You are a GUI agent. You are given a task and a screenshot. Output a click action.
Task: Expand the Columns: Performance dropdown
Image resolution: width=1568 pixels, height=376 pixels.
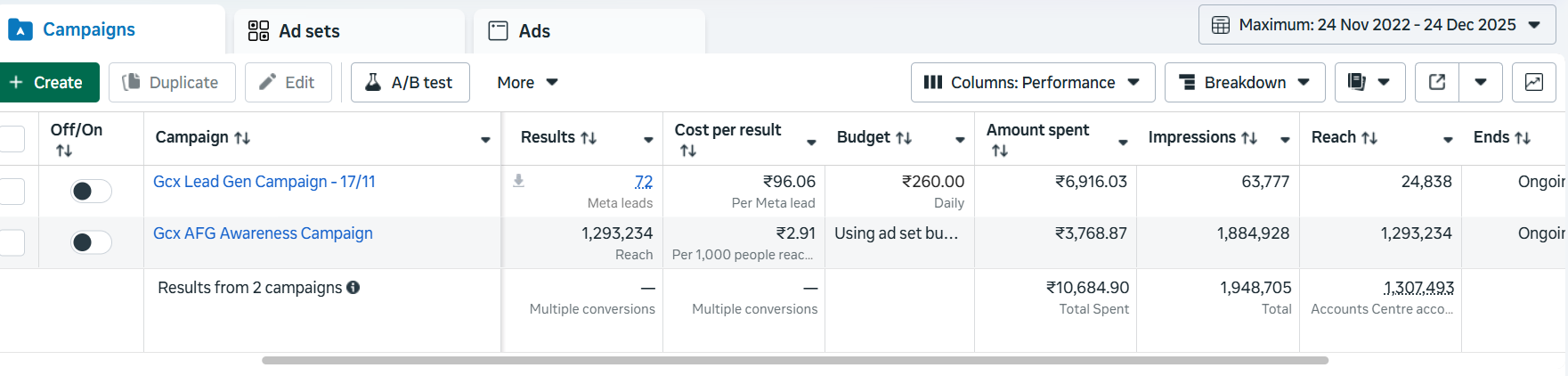tap(1032, 82)
